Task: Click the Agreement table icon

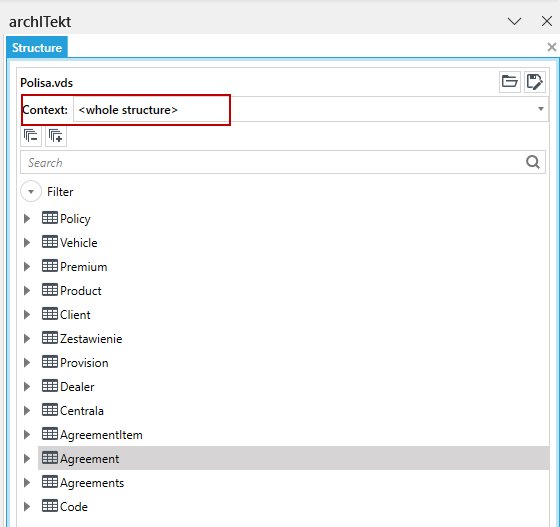Action: 50,458
